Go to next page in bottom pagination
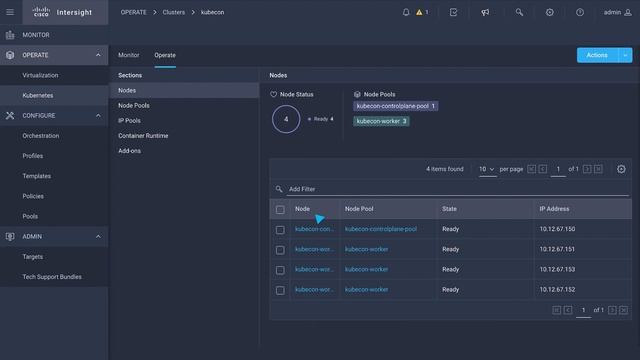 [612, 310]
